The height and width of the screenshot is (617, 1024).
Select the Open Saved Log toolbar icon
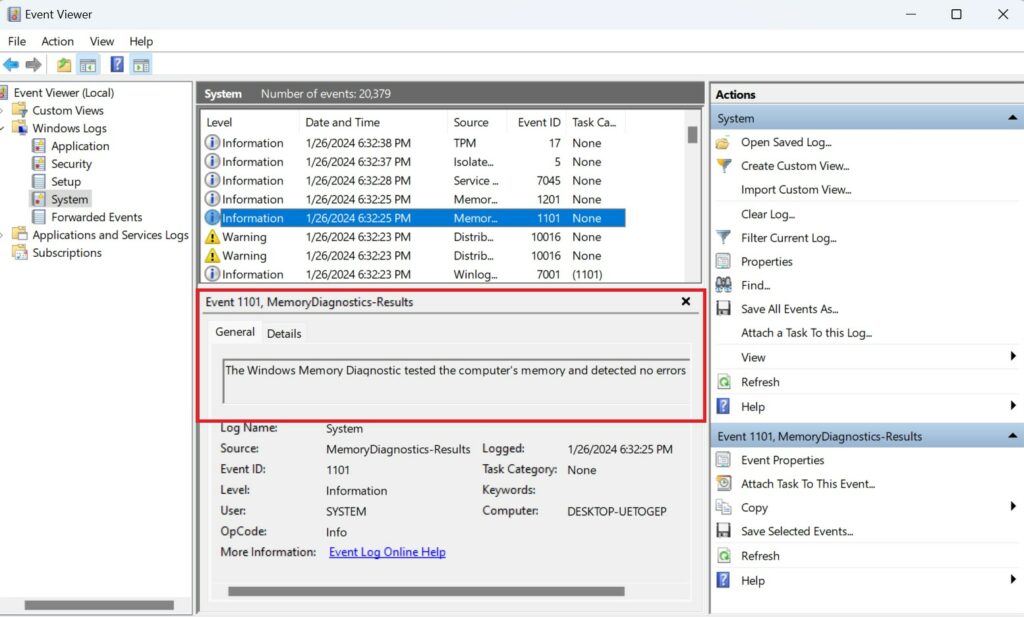62,64
